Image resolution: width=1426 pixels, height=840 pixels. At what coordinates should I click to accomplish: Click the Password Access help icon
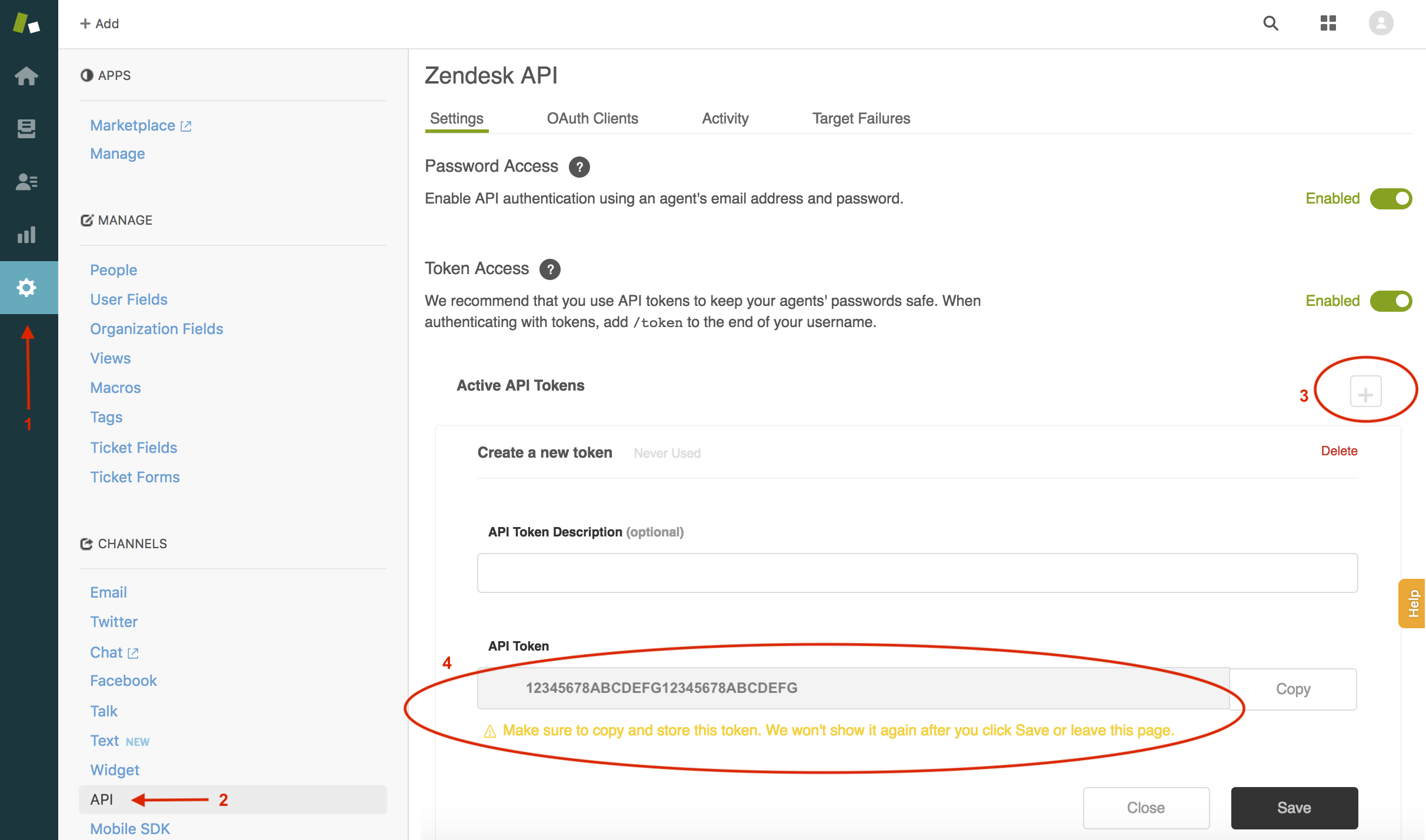(579, 167)
